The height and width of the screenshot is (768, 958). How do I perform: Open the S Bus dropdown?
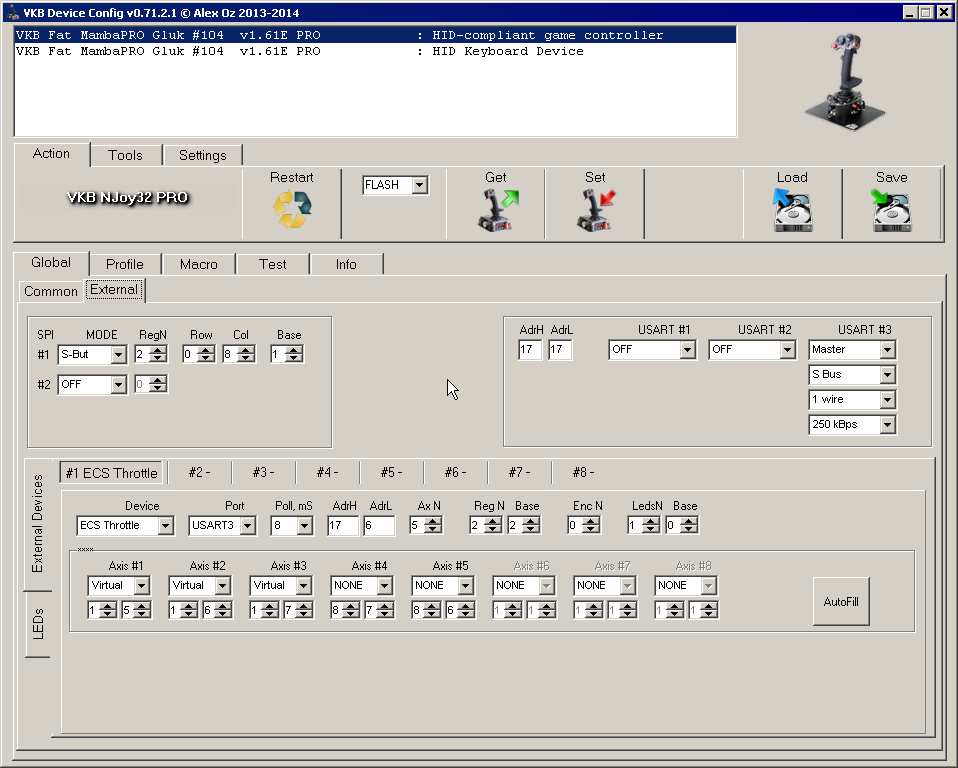click(888, 375)
